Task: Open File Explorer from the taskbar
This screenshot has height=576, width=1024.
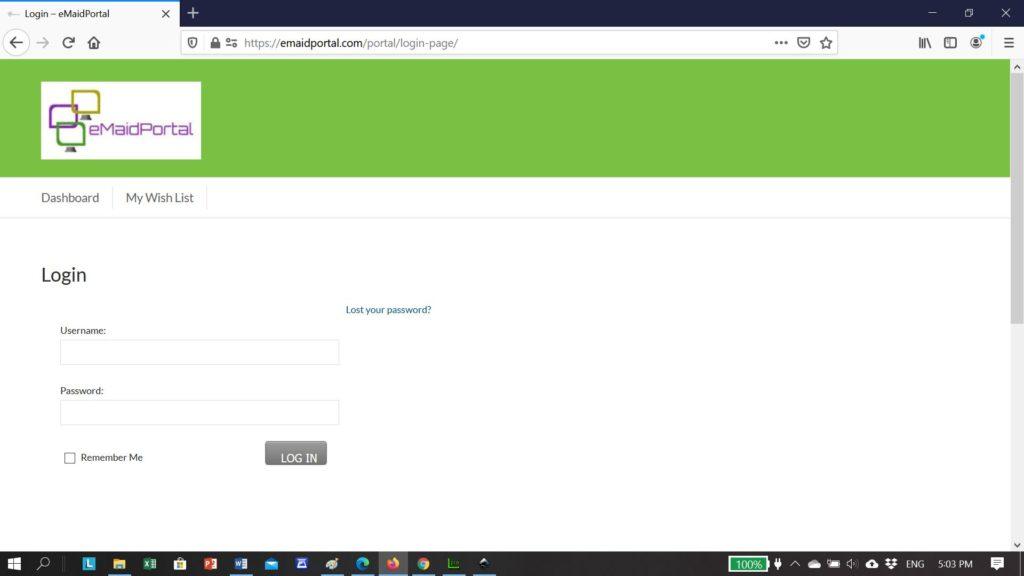Action: click(119, 564)
